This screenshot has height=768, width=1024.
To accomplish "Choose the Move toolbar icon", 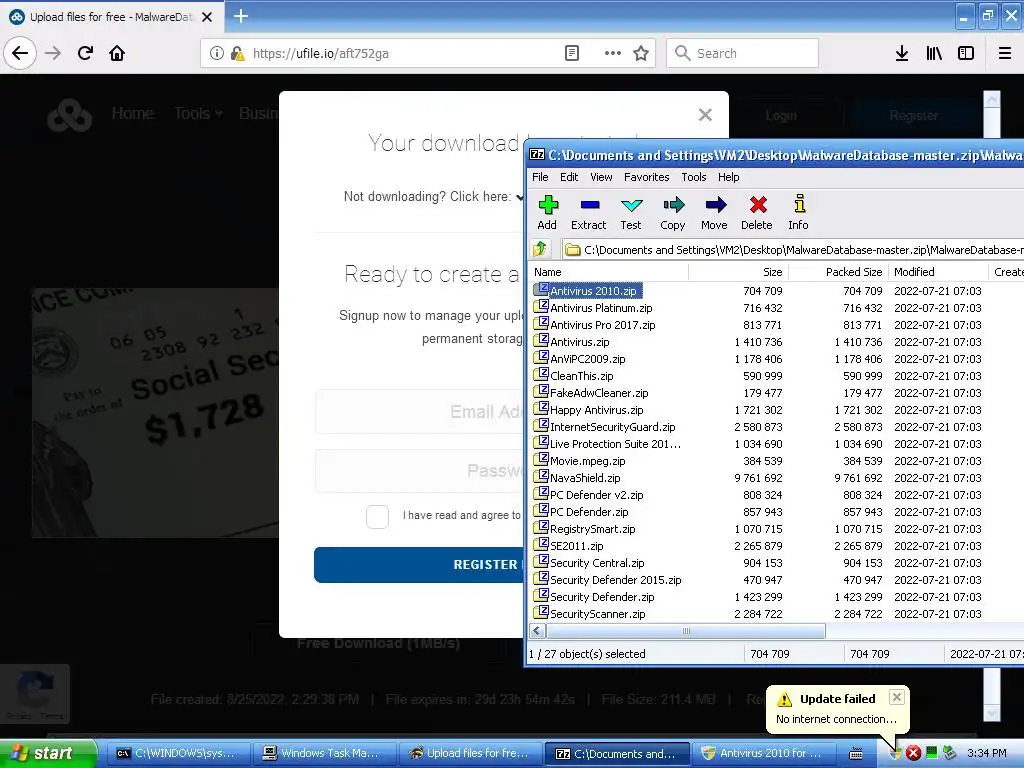I will [714, 213].
